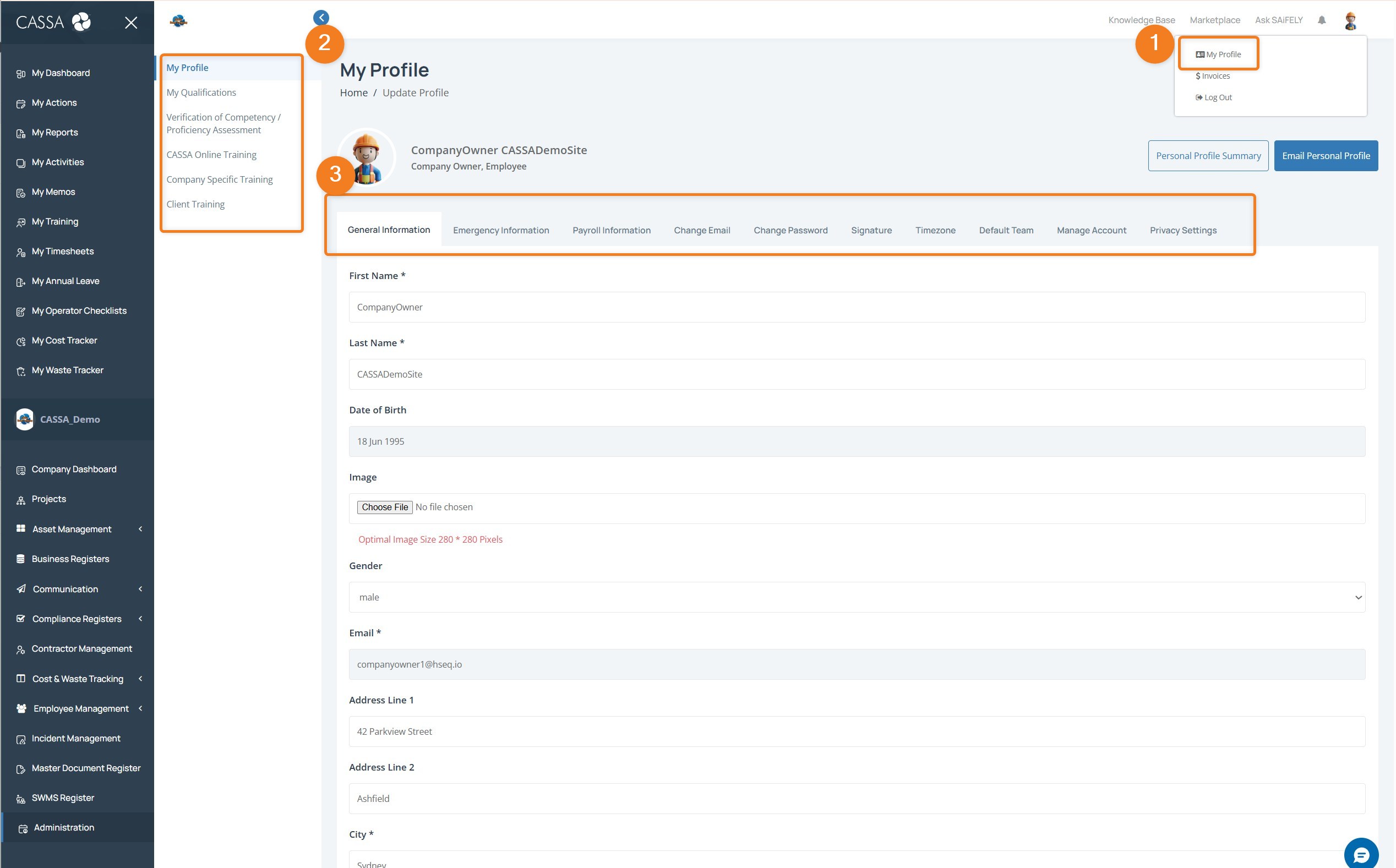Click Personal Profile Summary button
This screenshot has width=1396, height=868.
[1208, 156]
